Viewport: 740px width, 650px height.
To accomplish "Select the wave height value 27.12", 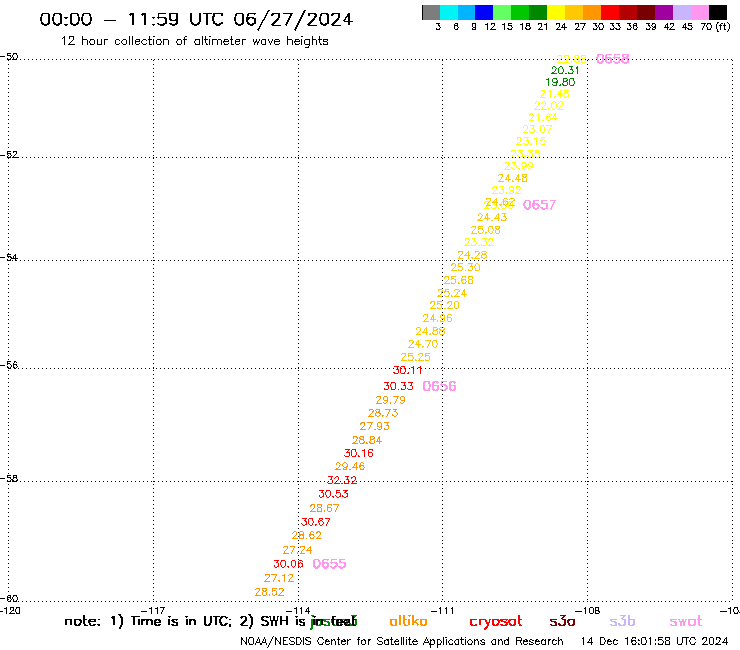I will (x=279, y=578).
